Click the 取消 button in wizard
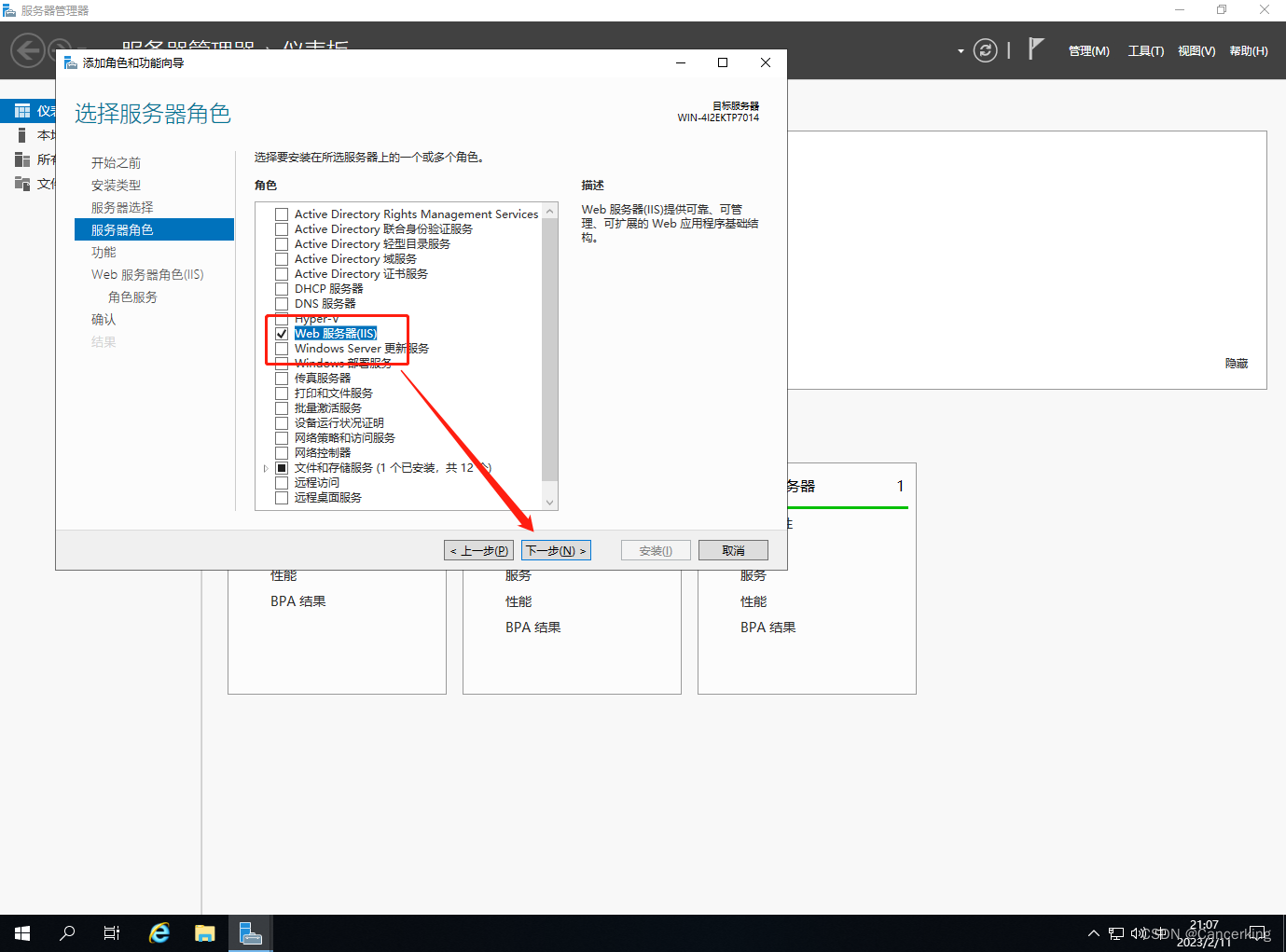 tap(733, 551)
